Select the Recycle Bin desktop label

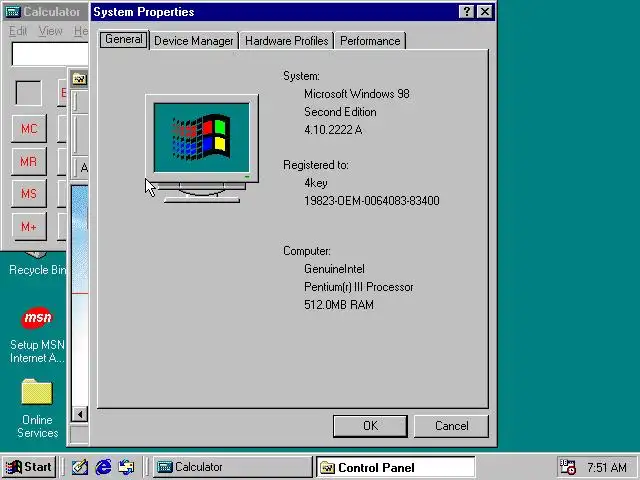[38, 270]
